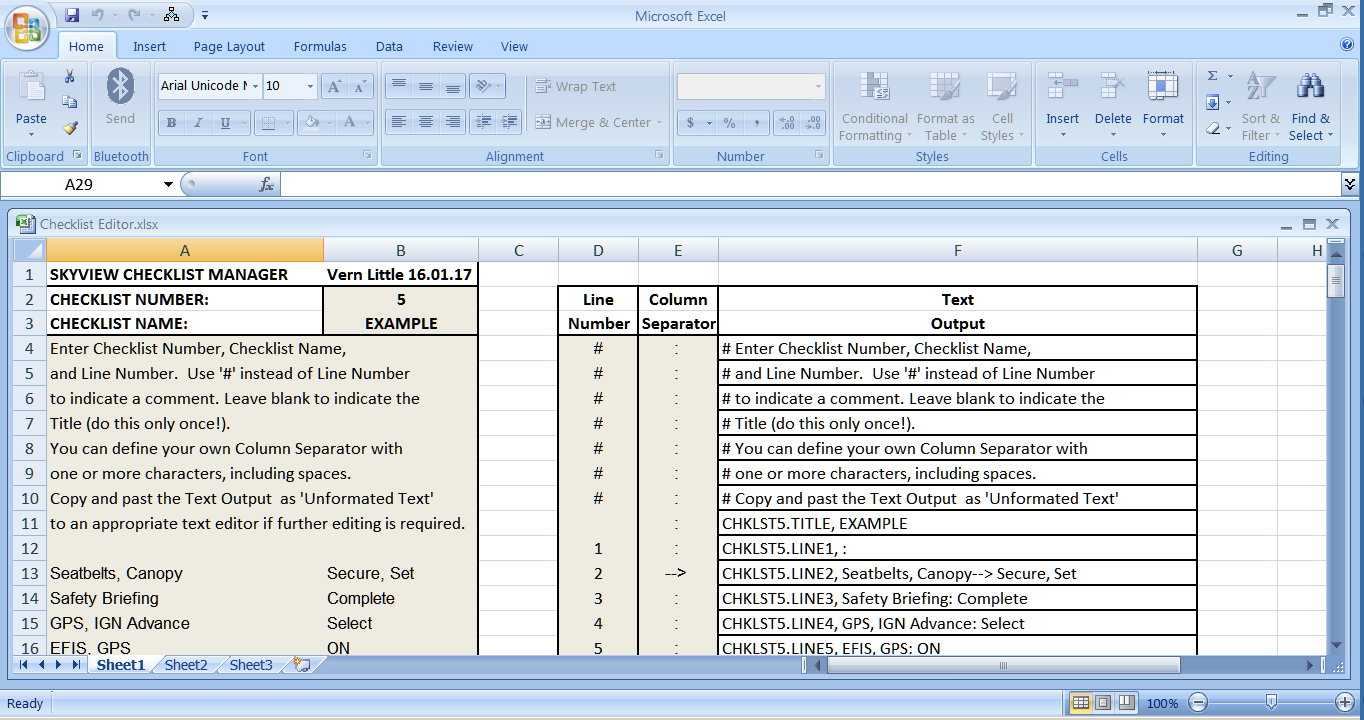Switch to the Formulas tab
This screenshot has height=720, width=1364.
click(x=320, y=46)
